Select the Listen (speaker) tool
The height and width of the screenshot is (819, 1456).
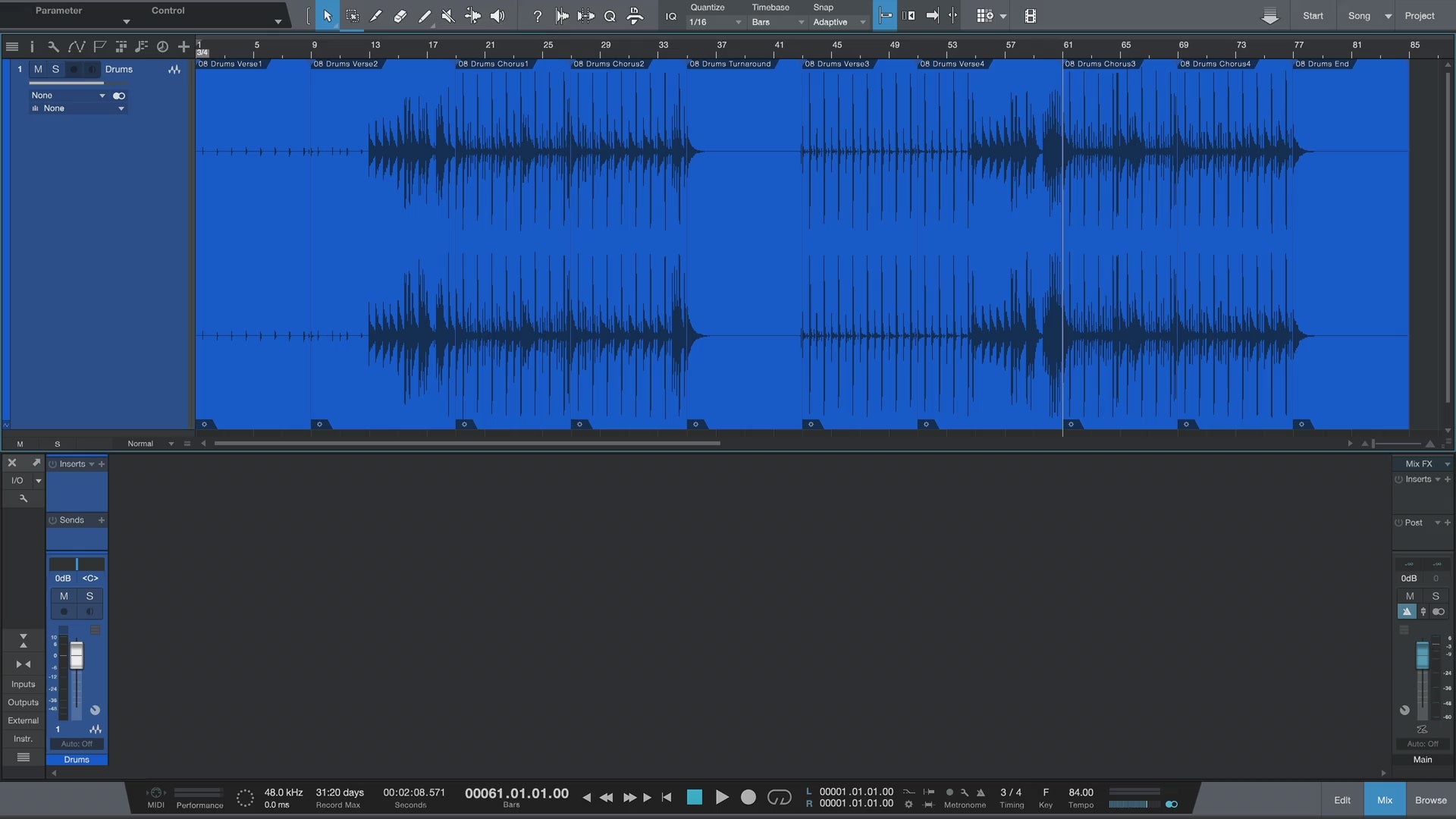[497, 16]
